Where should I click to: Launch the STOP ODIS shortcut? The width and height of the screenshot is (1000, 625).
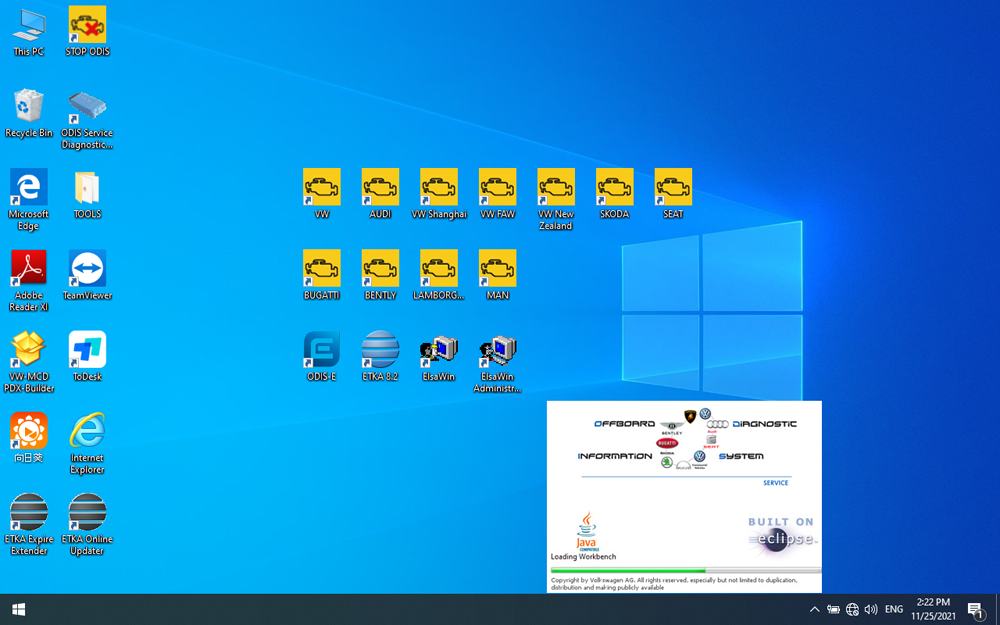coord(87,33)
